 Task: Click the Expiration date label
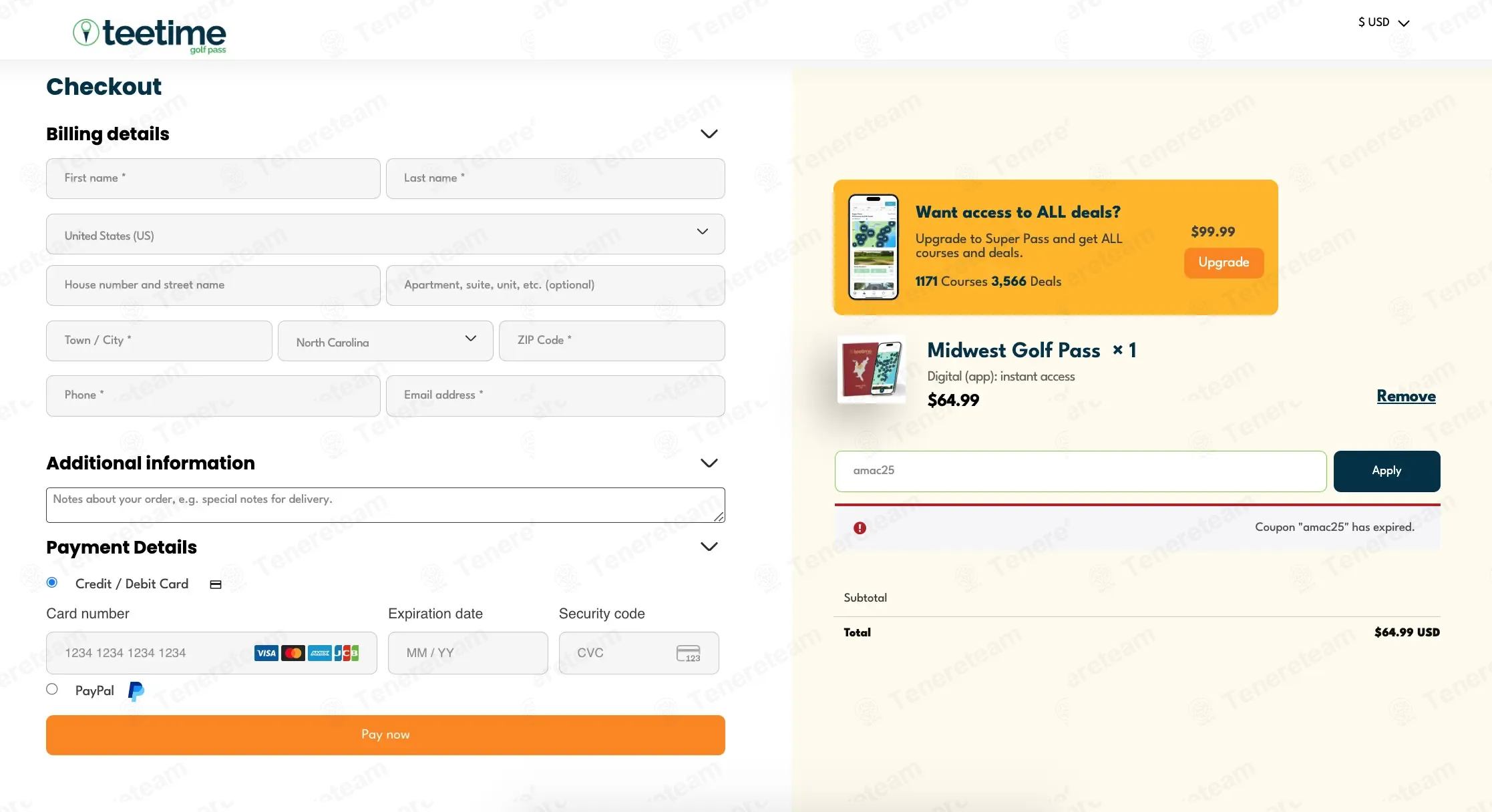pos(435,614)
